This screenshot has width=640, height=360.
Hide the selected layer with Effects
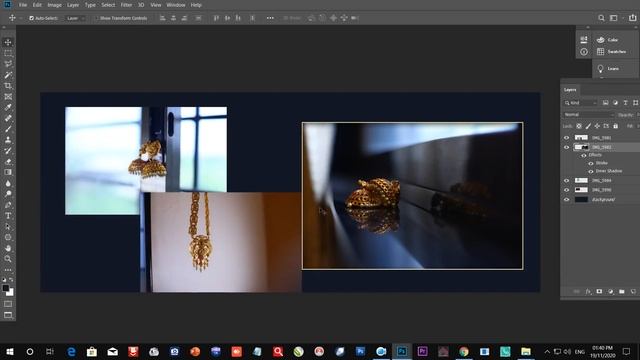(x=567, y=147)
